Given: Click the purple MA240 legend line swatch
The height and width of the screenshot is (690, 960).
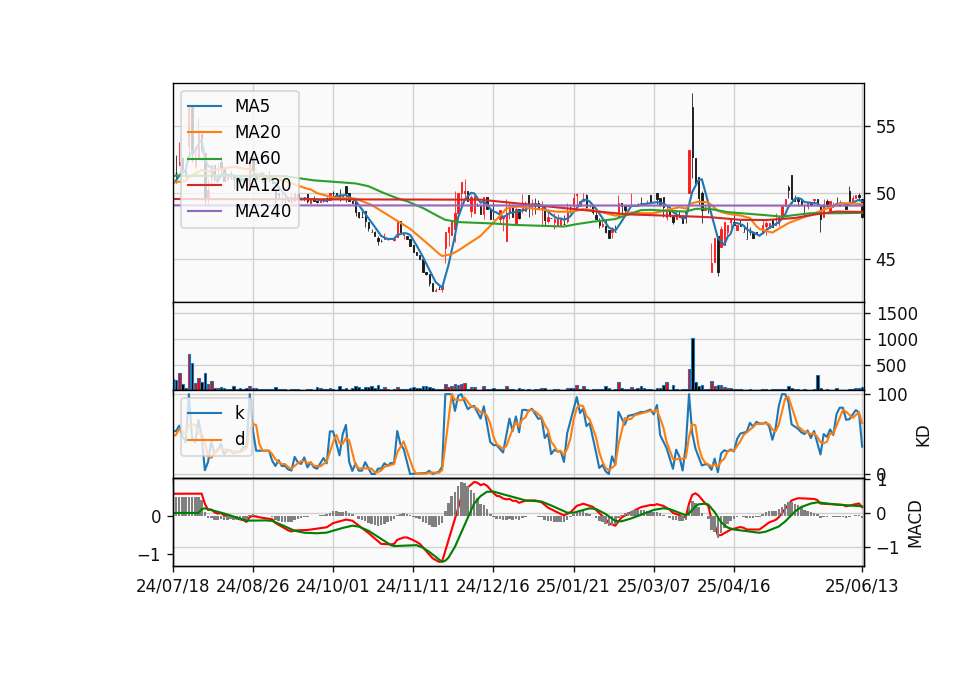Looking at the screenshot, I should point(204,212).
